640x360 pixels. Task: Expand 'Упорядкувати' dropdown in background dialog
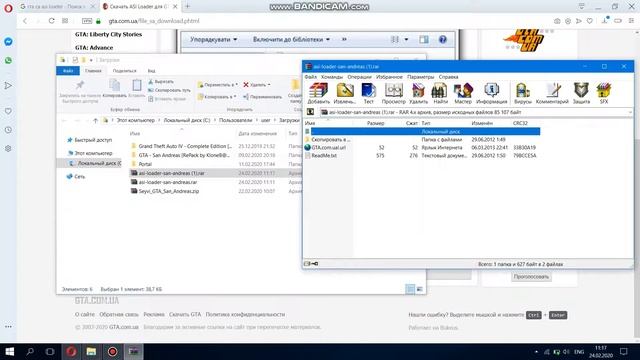[x=213, y=40]
